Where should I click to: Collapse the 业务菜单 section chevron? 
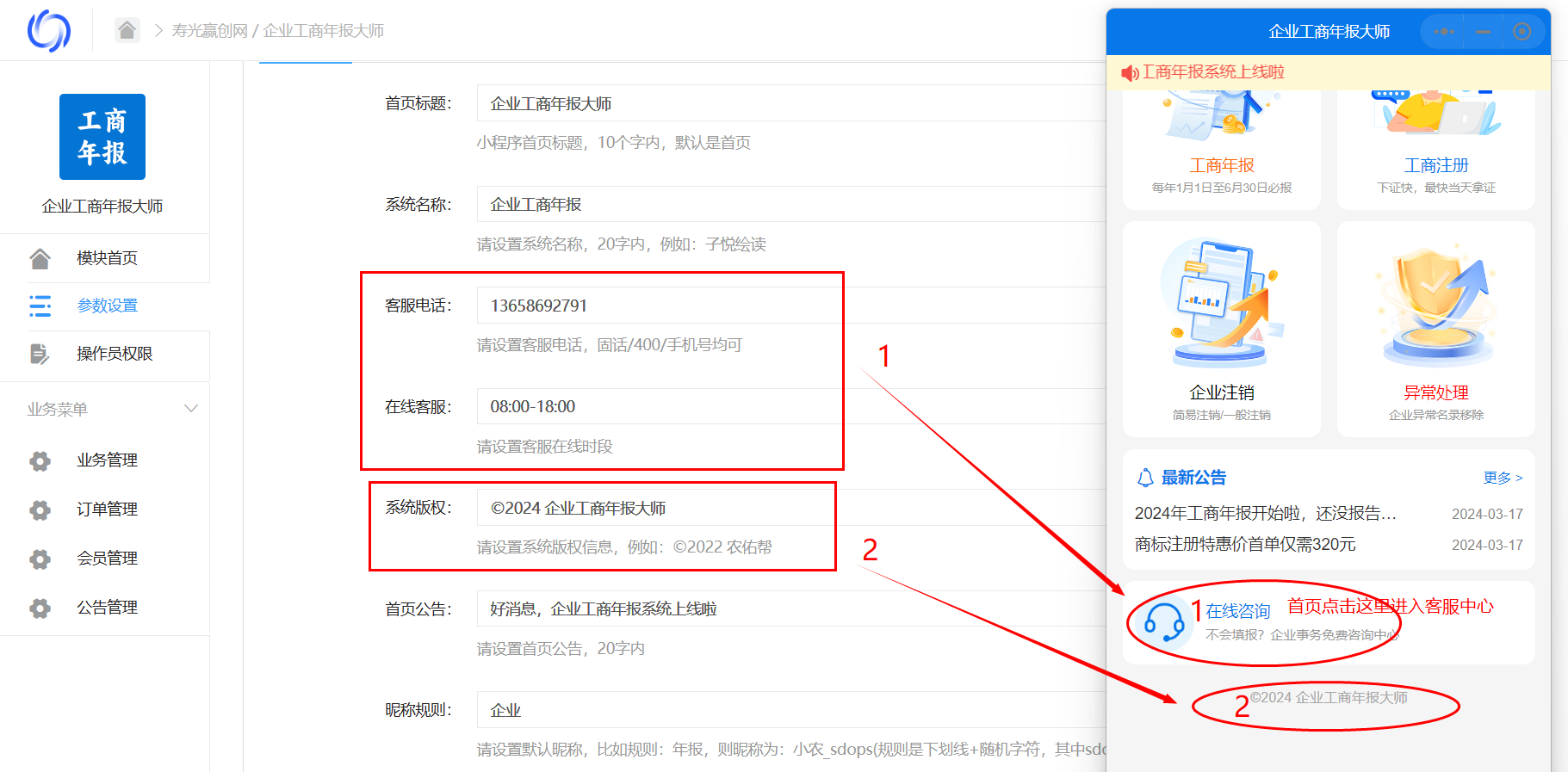[x=191, y=409]
